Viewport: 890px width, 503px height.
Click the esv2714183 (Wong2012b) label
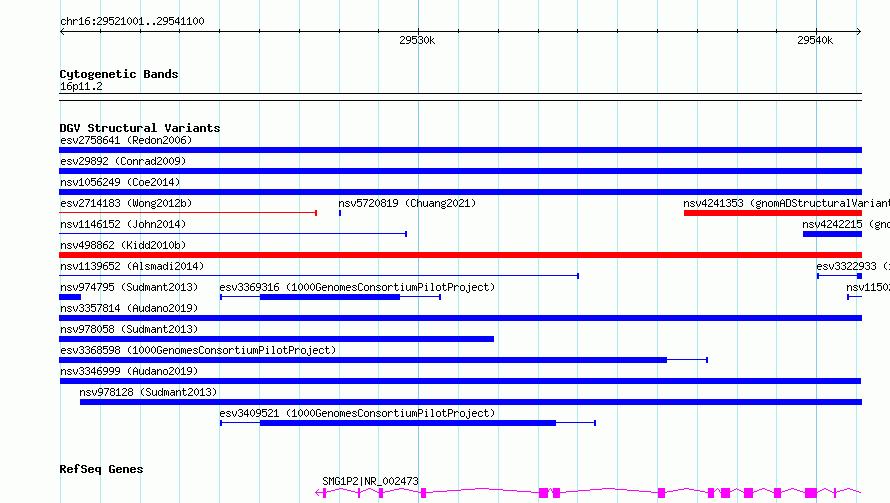(x=126, y=203)
